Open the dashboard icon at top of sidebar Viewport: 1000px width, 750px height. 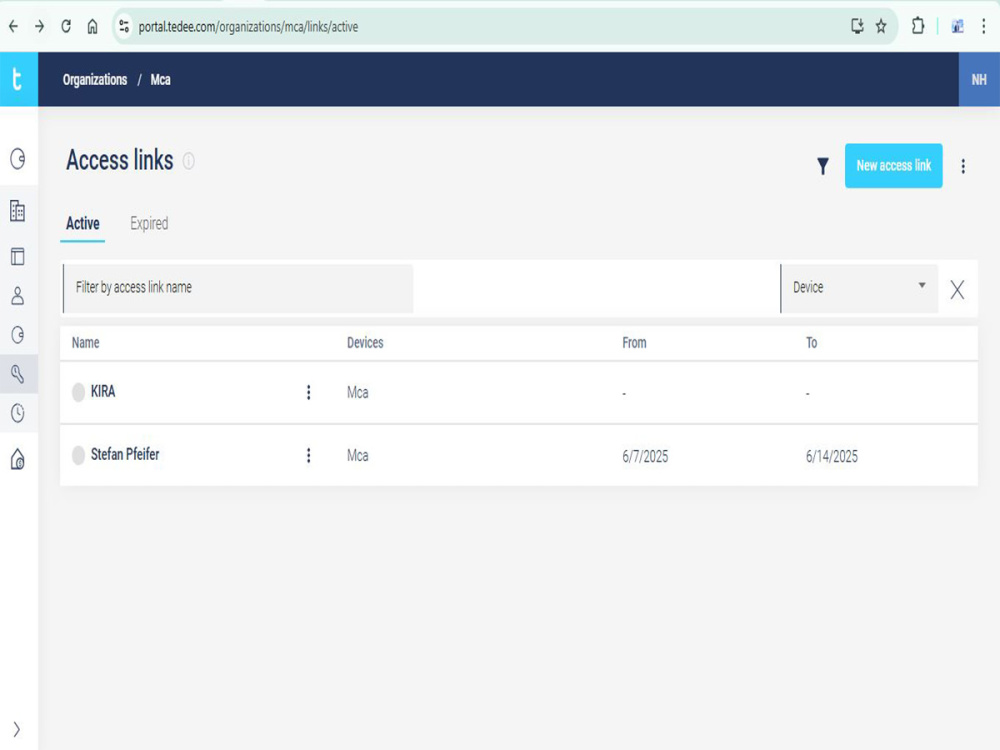18,158
